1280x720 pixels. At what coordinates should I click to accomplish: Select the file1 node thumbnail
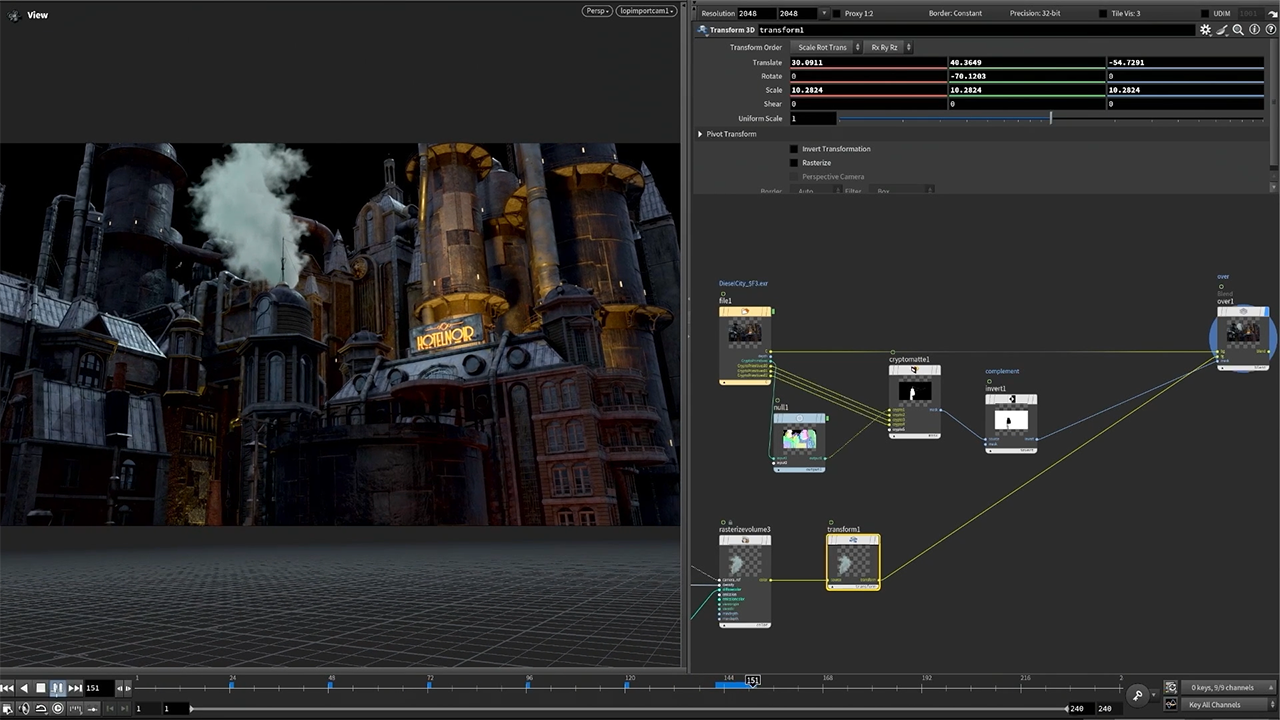pyautogui.click(x=745, y=332)
